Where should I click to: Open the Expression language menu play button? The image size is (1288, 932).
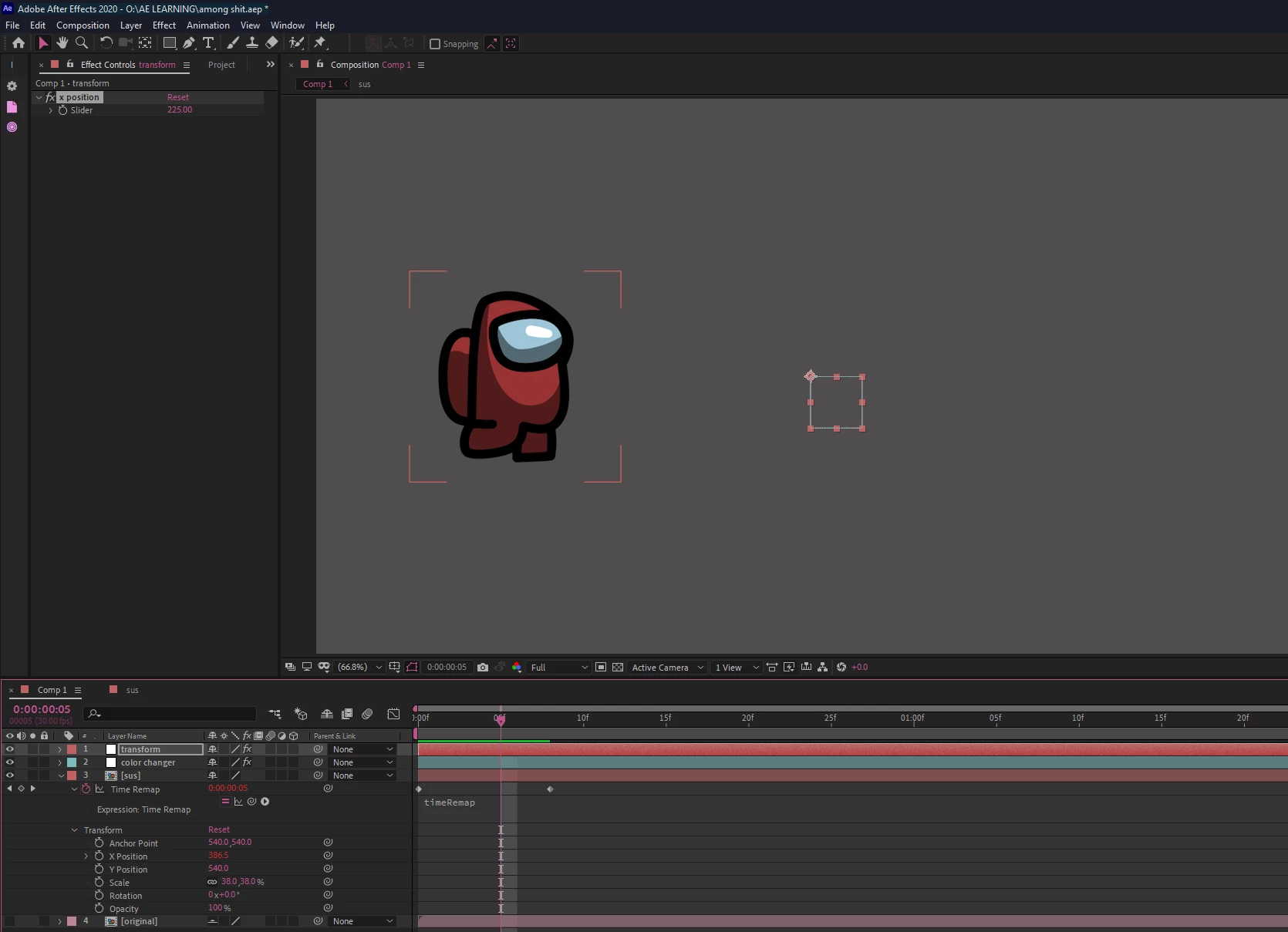(265, 802)
